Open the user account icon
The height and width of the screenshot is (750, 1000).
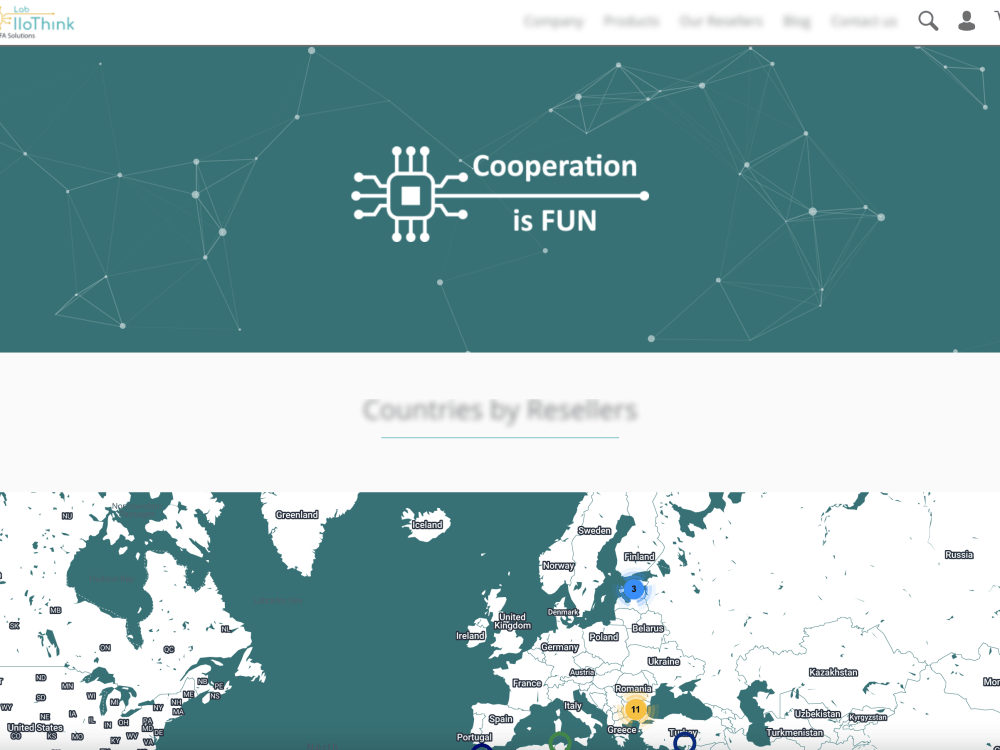point(966,21)
